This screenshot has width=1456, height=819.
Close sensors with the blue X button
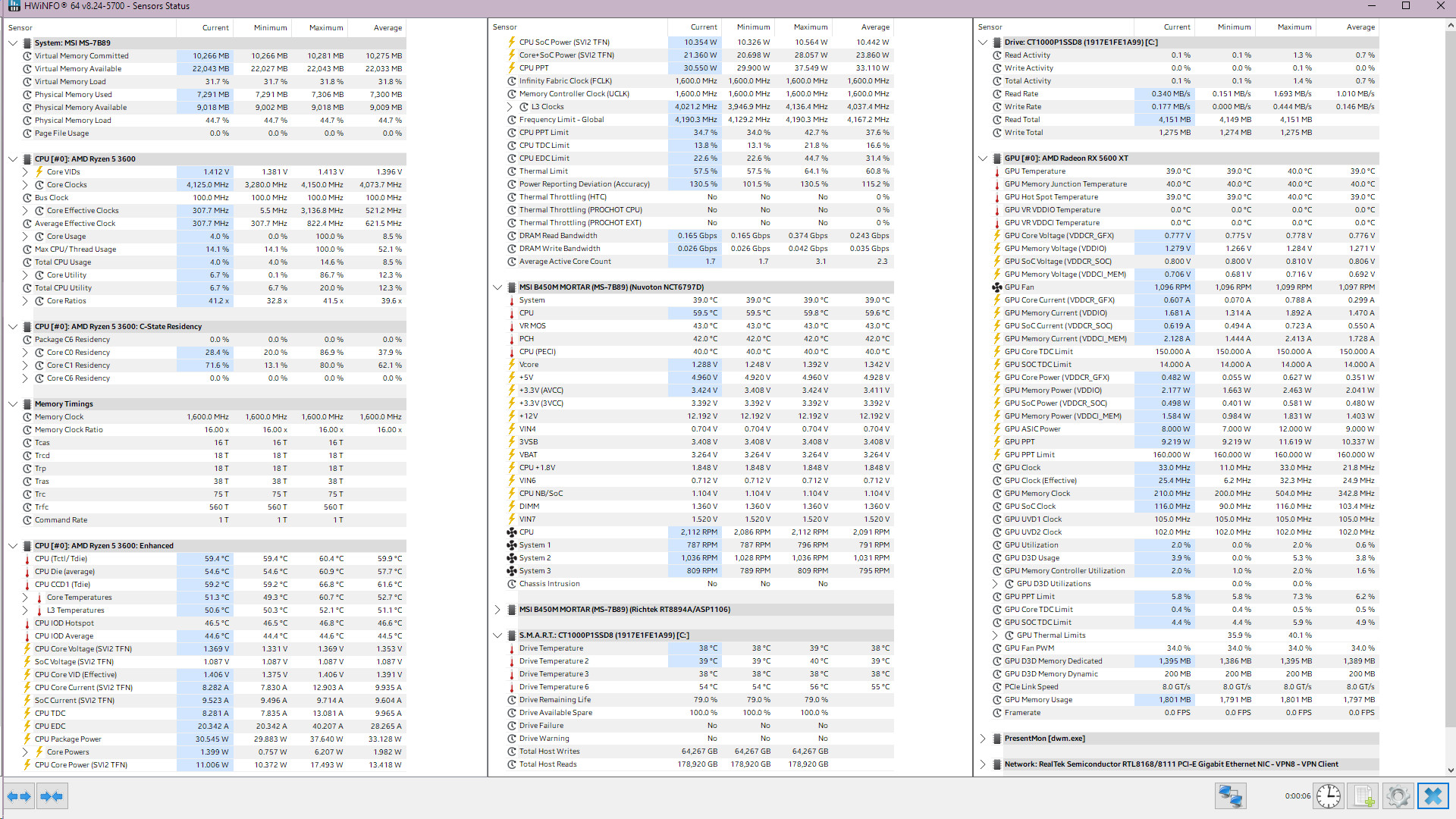pyautogui.click(x=1432, y=796)
